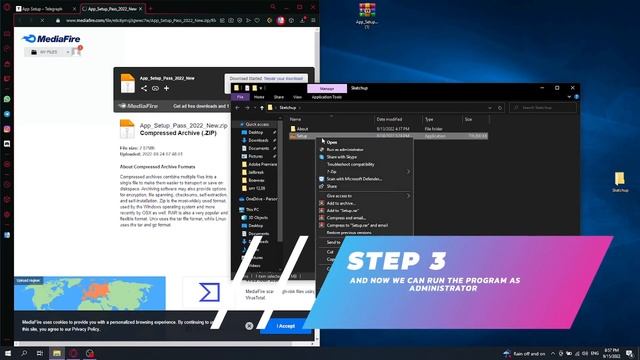
Task: Click the heart bookmark icon in the address bar
Action: [257, 20]
